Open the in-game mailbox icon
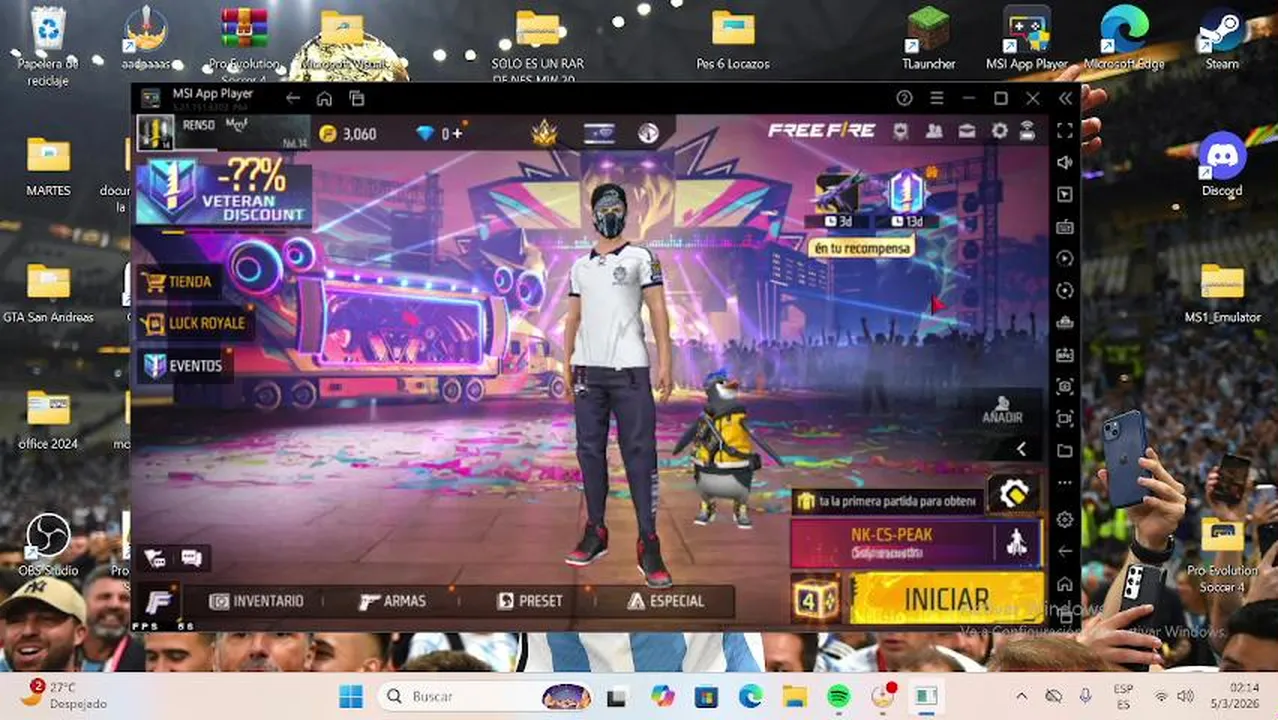 tap(967, 131)
